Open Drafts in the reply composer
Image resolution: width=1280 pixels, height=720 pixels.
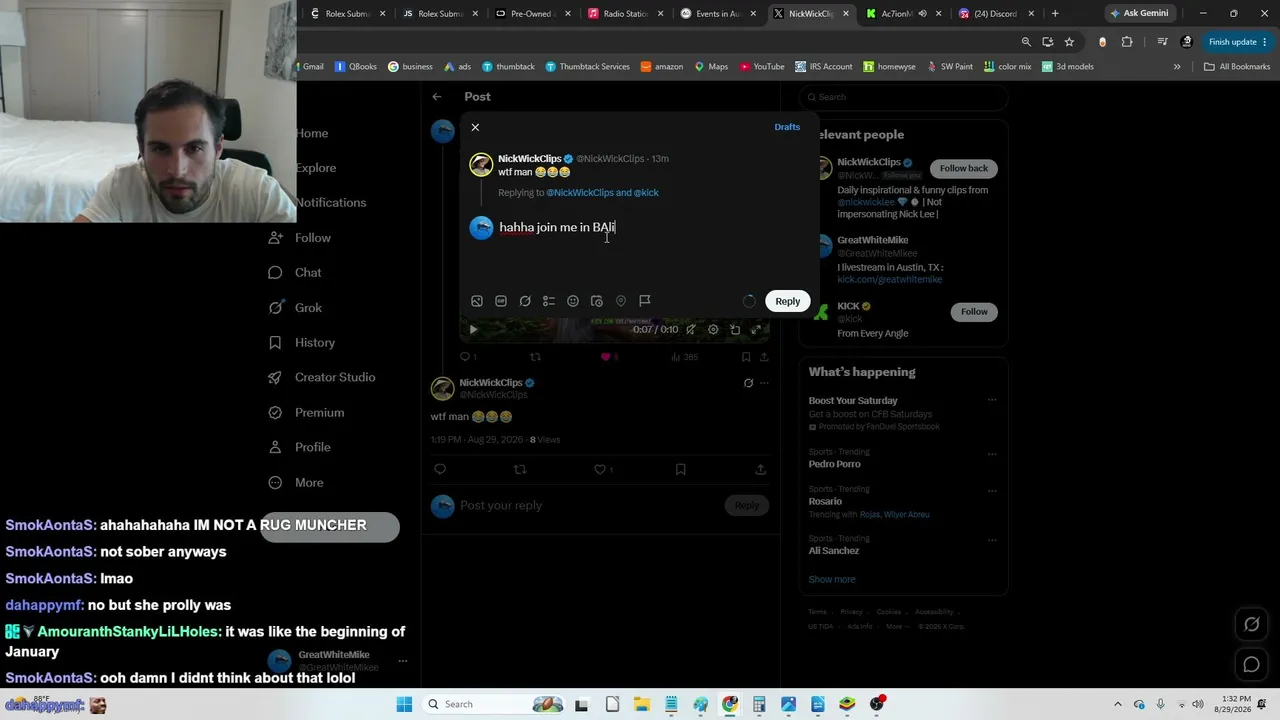pyautogui.click(x=787, y=127)
